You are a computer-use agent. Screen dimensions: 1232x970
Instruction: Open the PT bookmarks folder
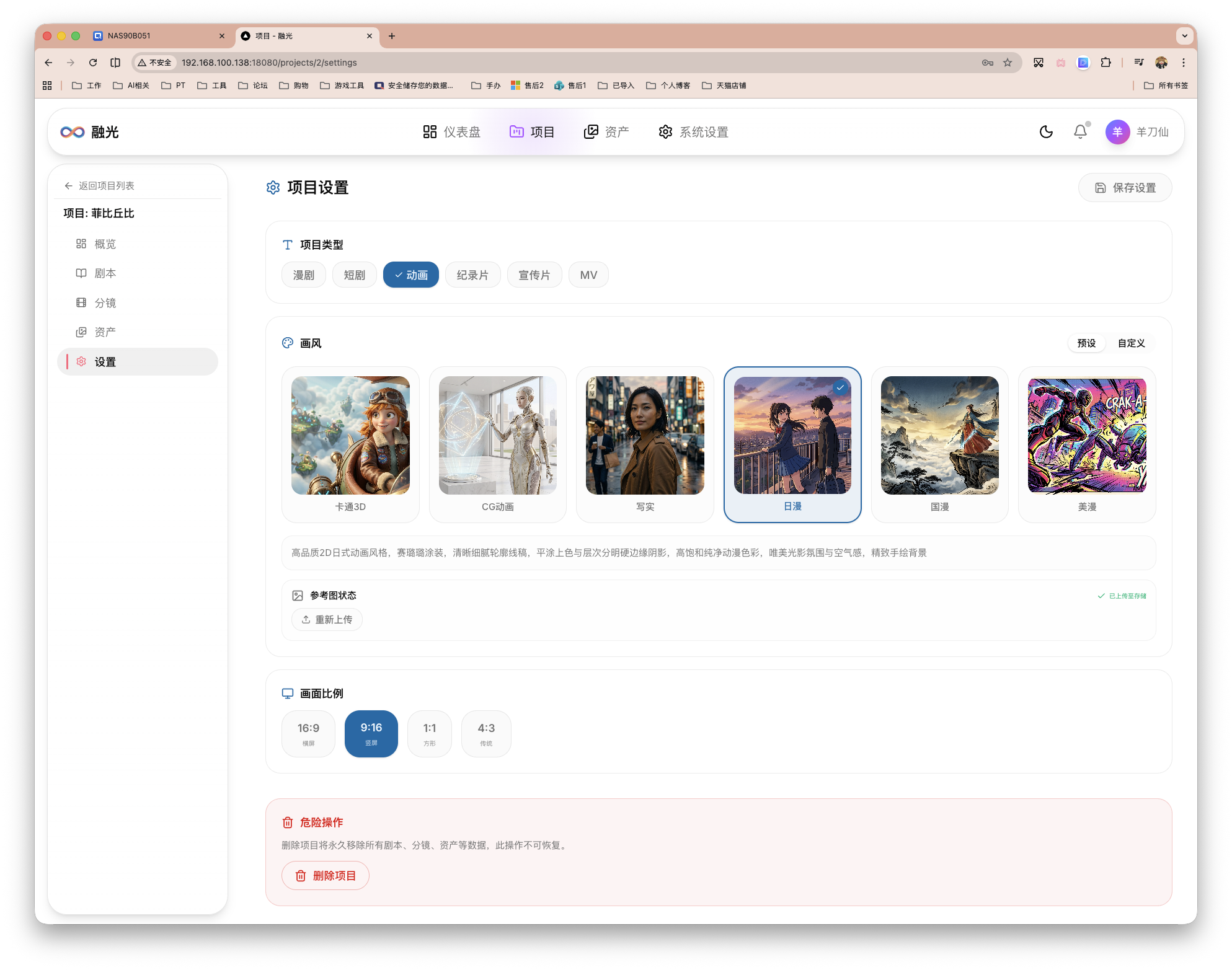pyautogui.click(x=174, y=86)
